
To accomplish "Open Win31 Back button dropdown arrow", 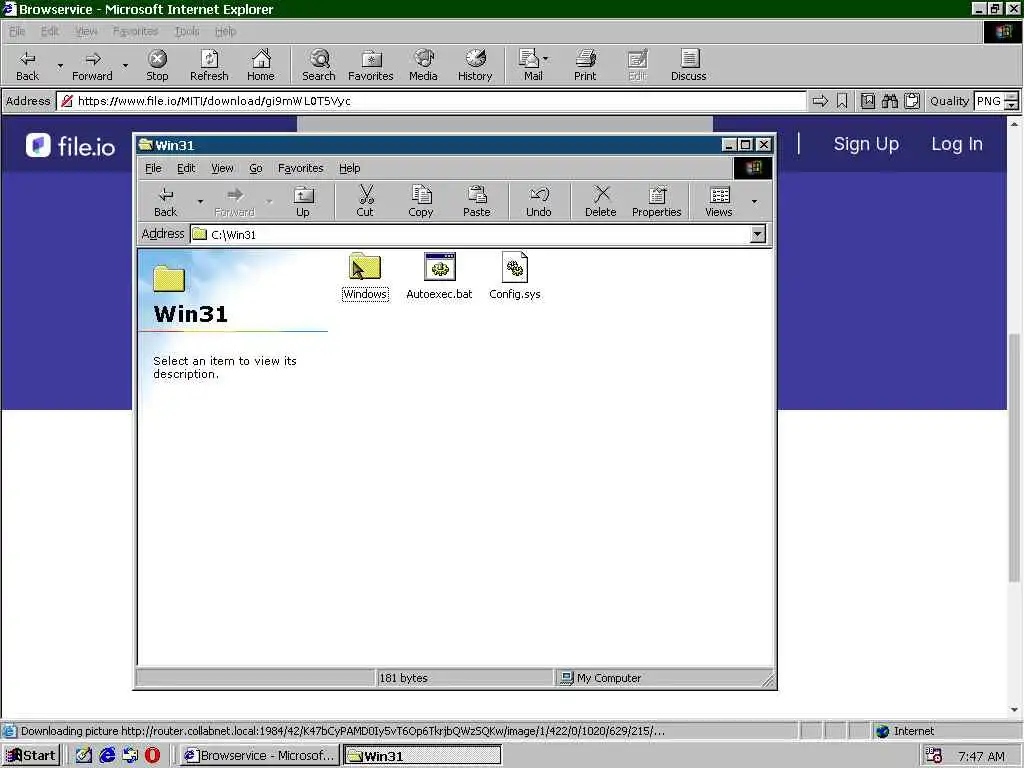I will coord(200,201).
